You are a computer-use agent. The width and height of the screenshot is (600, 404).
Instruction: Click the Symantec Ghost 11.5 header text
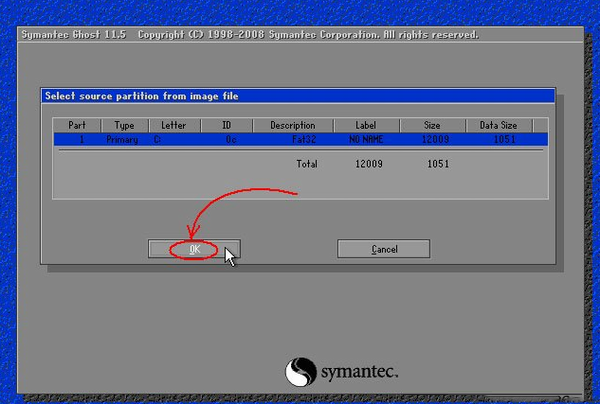pos(73,35)
